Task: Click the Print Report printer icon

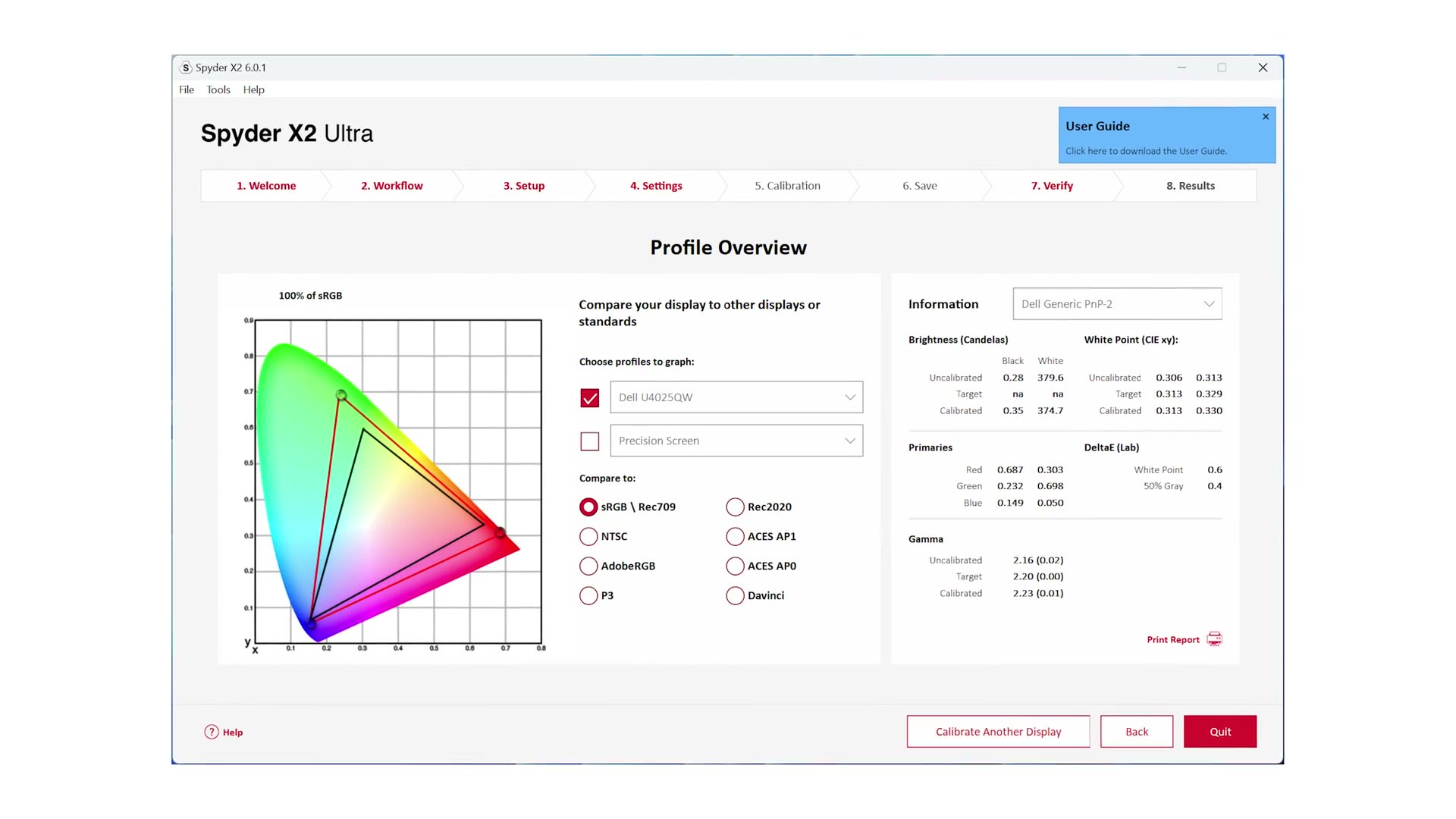Action: pyautogui.click(x=1214, y=639)
